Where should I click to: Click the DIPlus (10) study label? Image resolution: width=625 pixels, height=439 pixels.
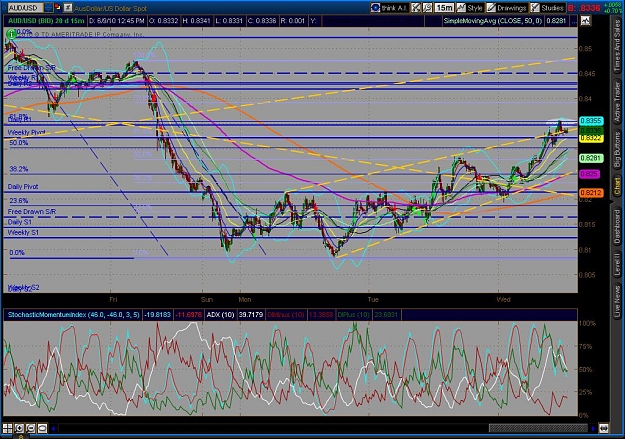pyautogui.click(x=354, y=315)
